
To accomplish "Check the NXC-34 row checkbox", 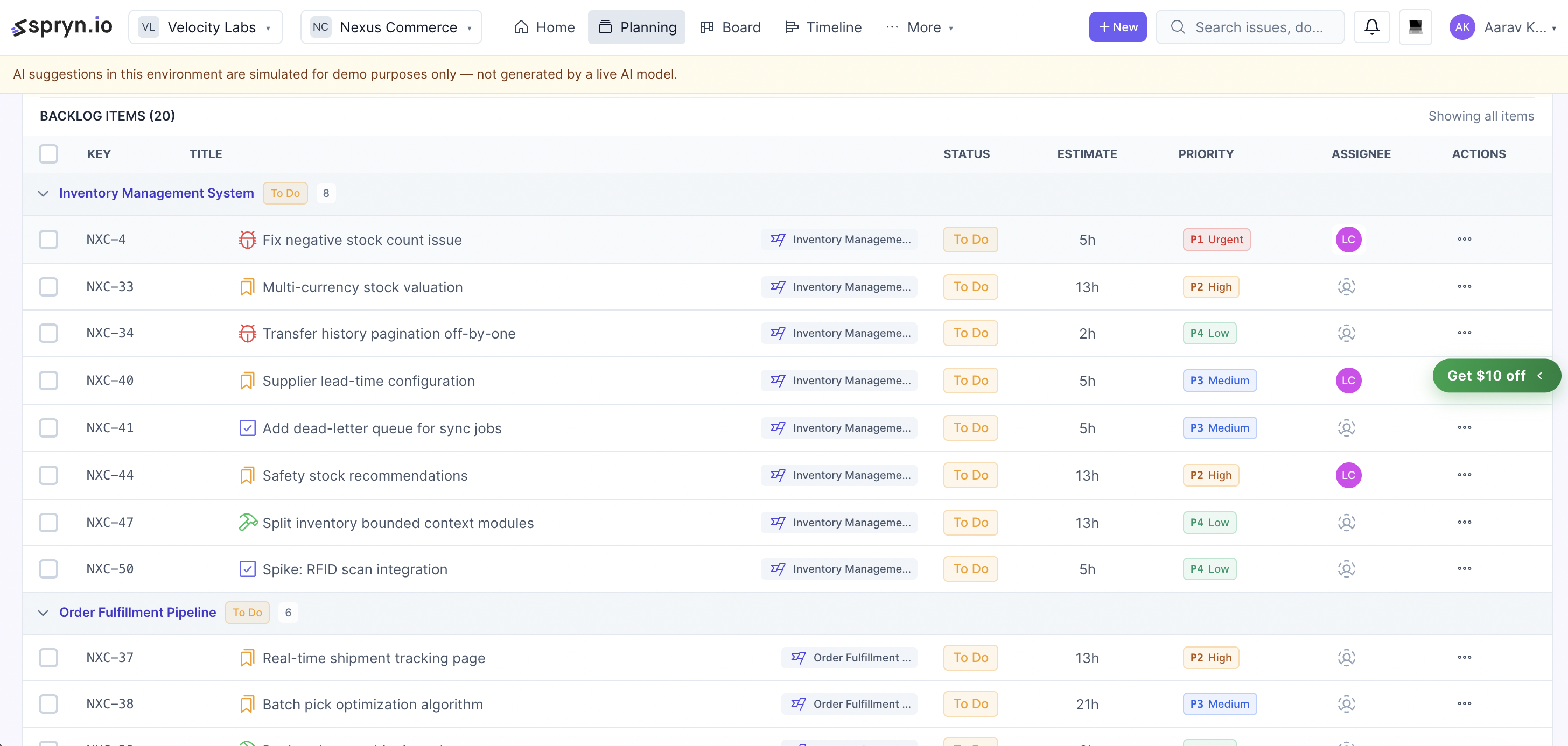I will point(48,334).
